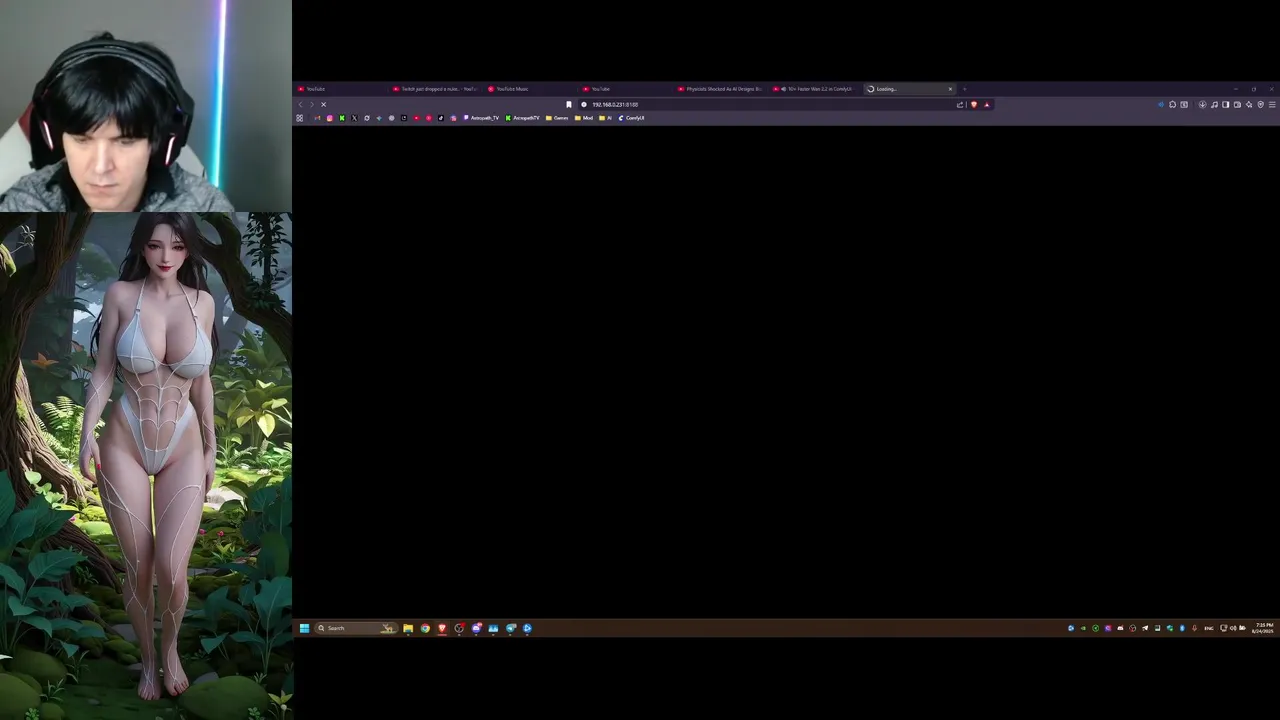
Task: Open the Gmail bookmark icon
Action: (317, 118)
